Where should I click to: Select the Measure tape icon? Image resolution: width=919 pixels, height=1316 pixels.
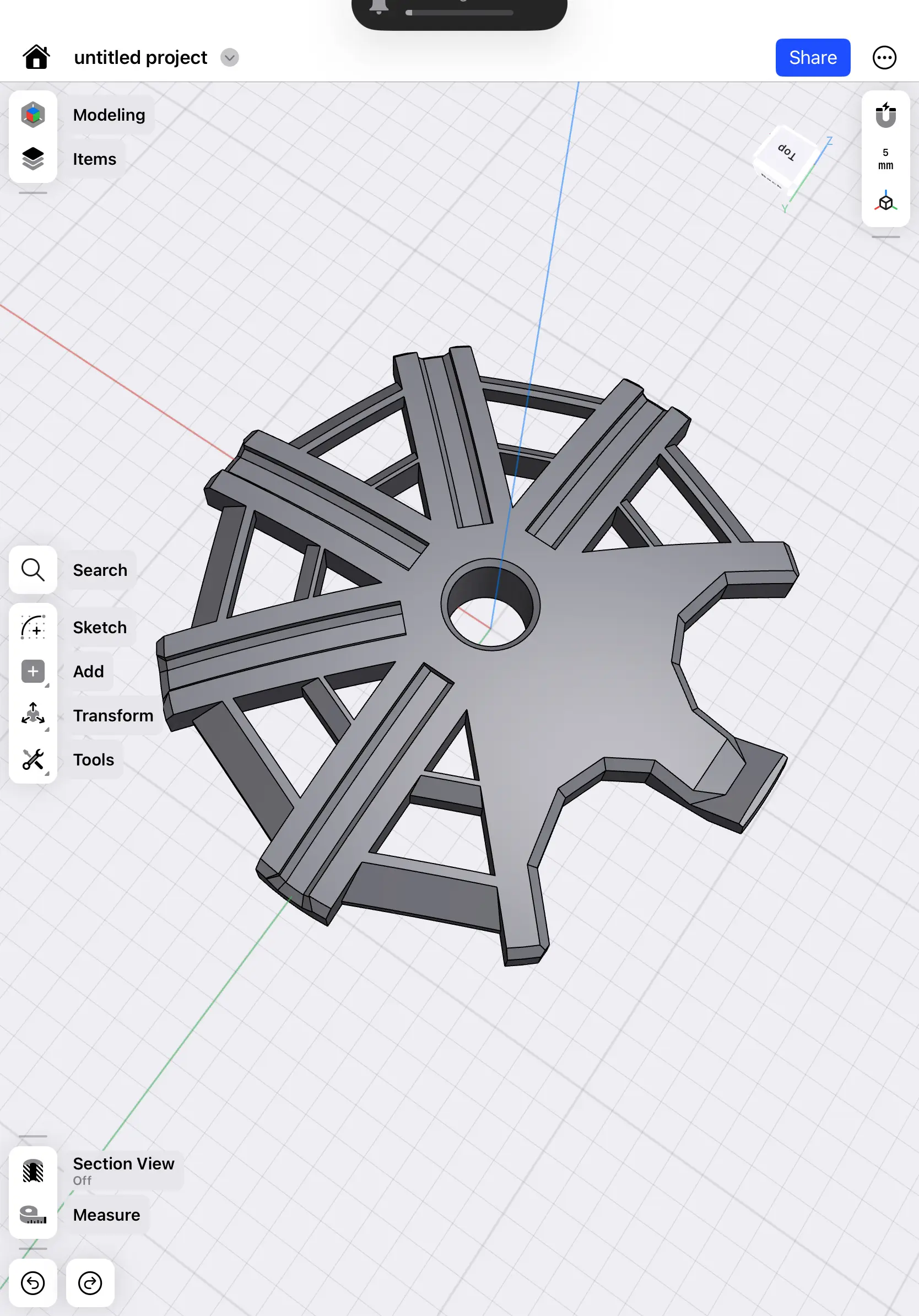(33, 1215)
